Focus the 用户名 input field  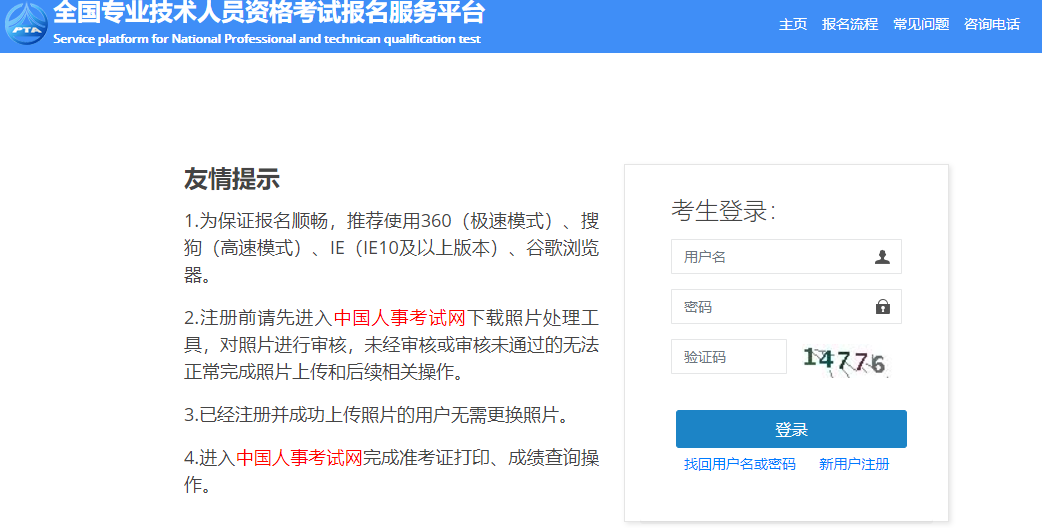(x=770, y=257)
